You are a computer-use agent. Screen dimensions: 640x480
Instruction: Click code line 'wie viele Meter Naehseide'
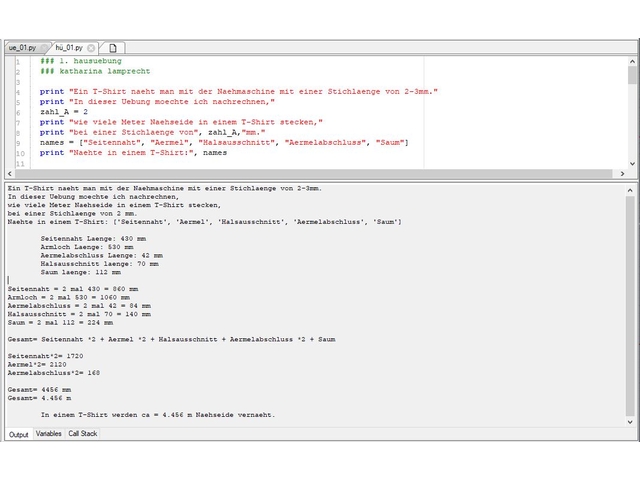(181, 122)
